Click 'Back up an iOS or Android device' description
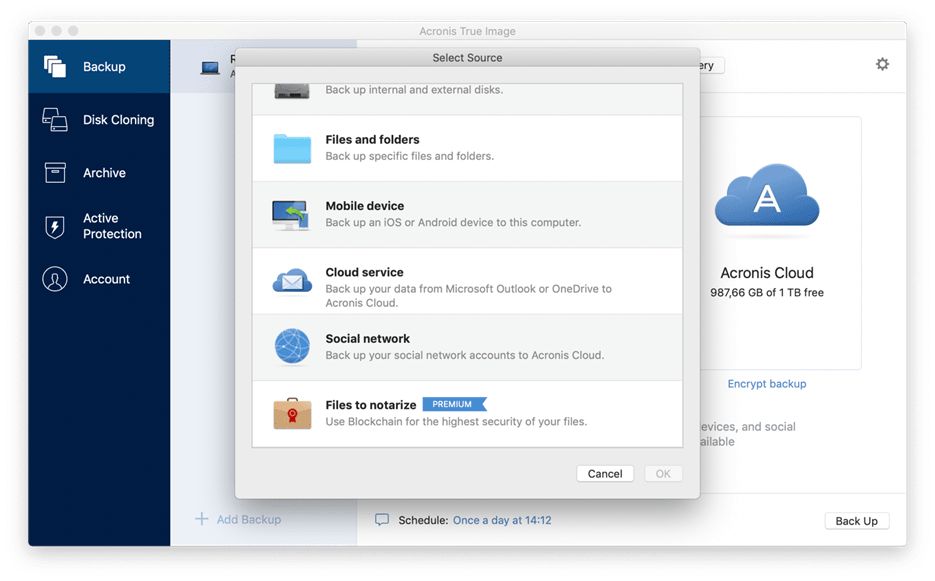 (x=453, y=222)
